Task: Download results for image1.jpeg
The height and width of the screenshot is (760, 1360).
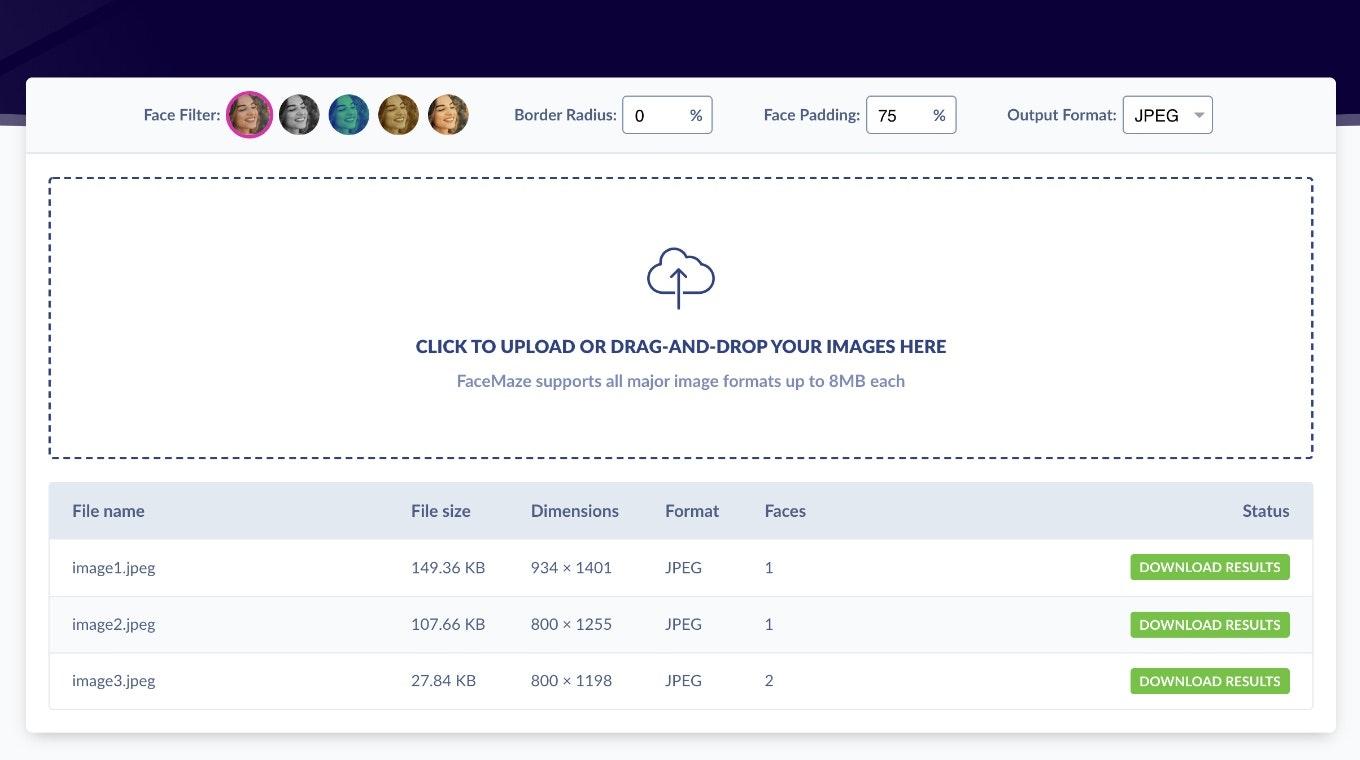Action: [1209, 567]
